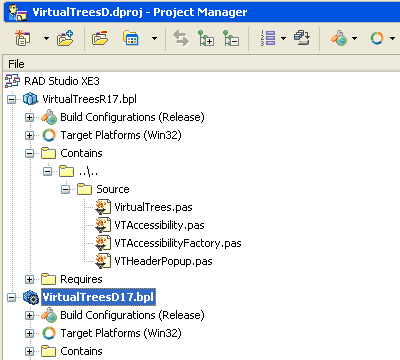Select the Requires folder label
This screenshot has height=360, width=400.
pos(81,279)
